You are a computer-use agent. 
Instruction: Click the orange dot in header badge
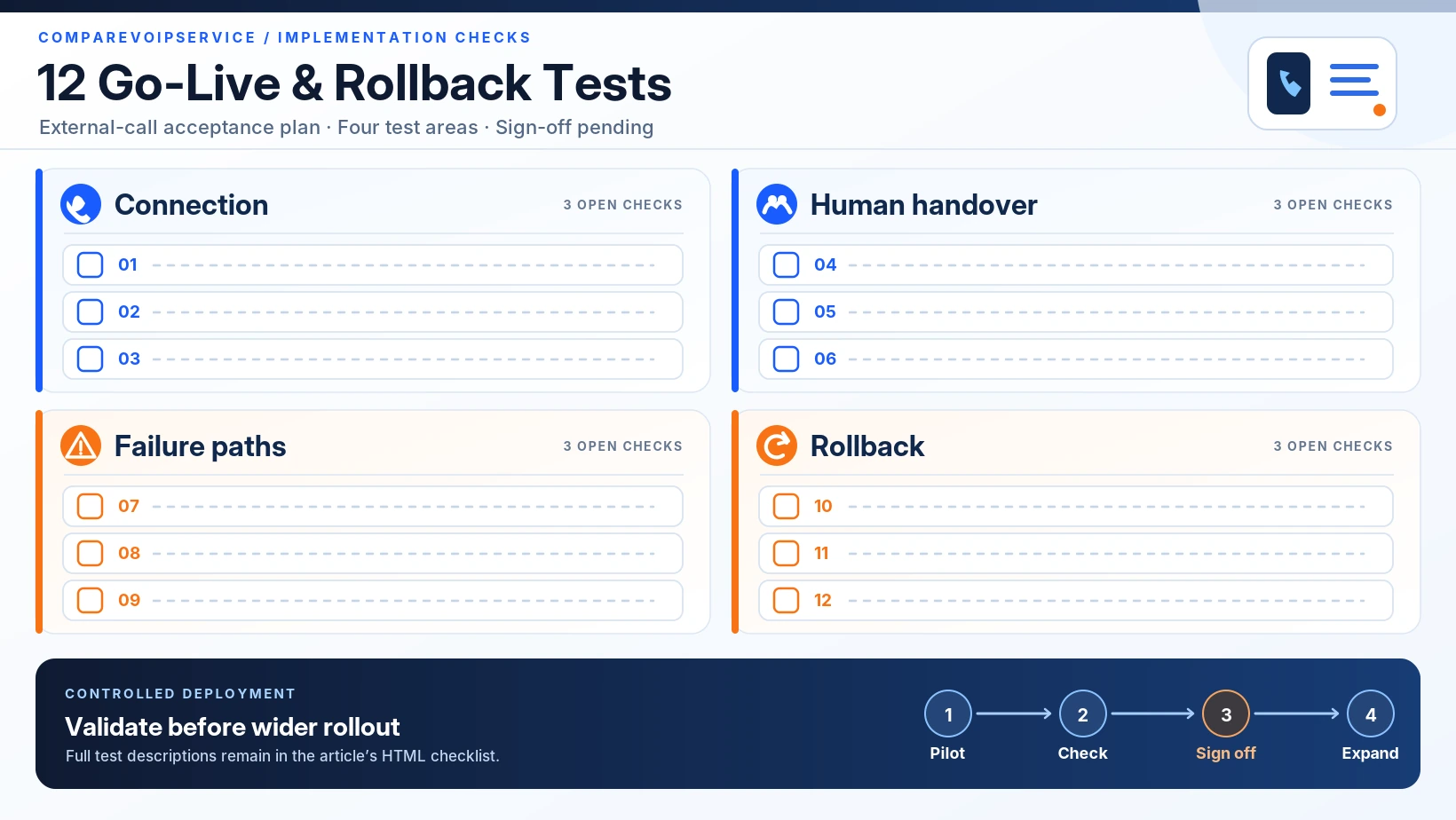1380,110
